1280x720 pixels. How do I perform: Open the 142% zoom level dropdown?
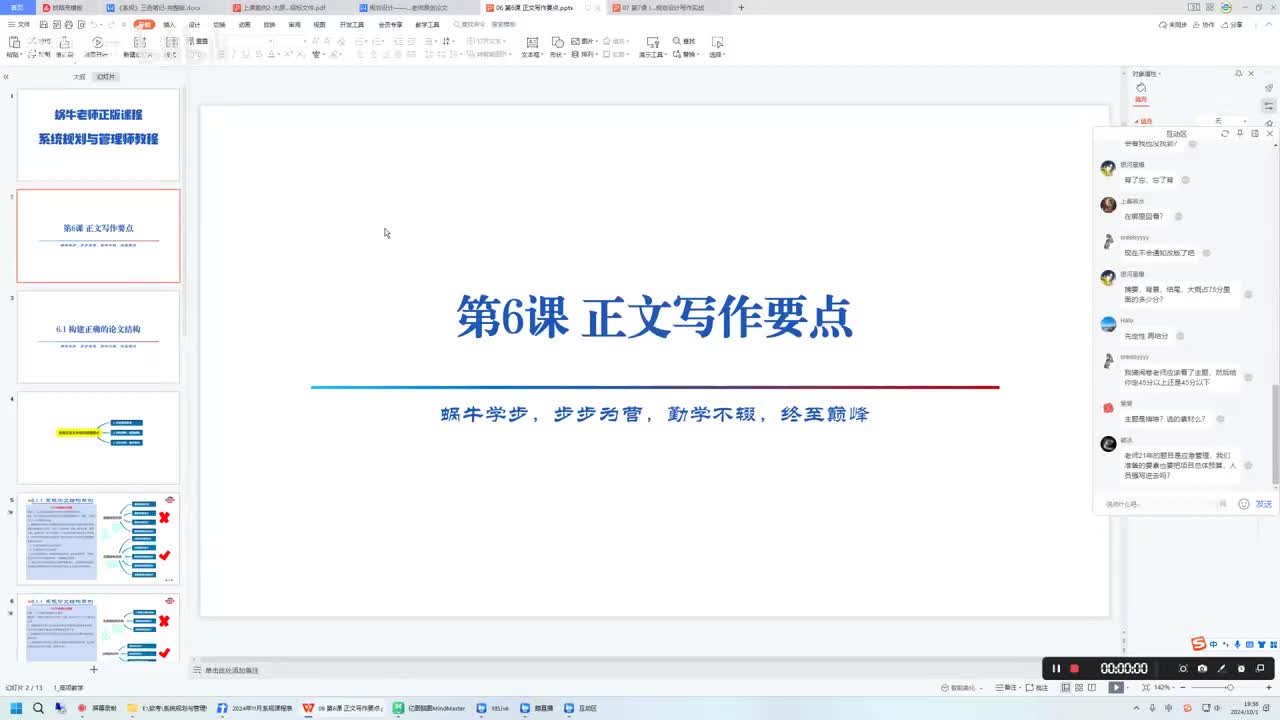coord(1165,687)
